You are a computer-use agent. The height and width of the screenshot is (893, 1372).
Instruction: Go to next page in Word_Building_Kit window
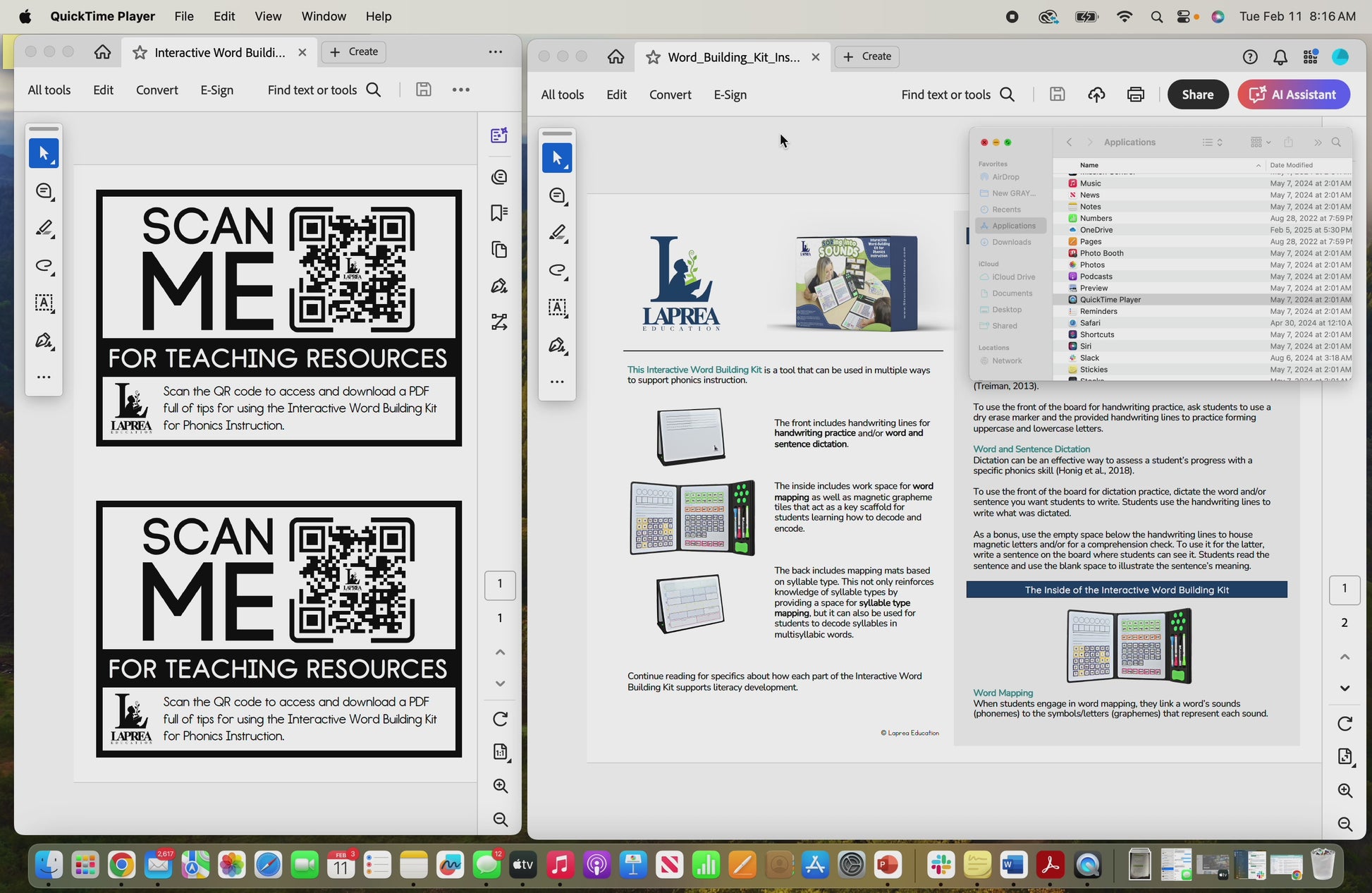coord(1345,688)
